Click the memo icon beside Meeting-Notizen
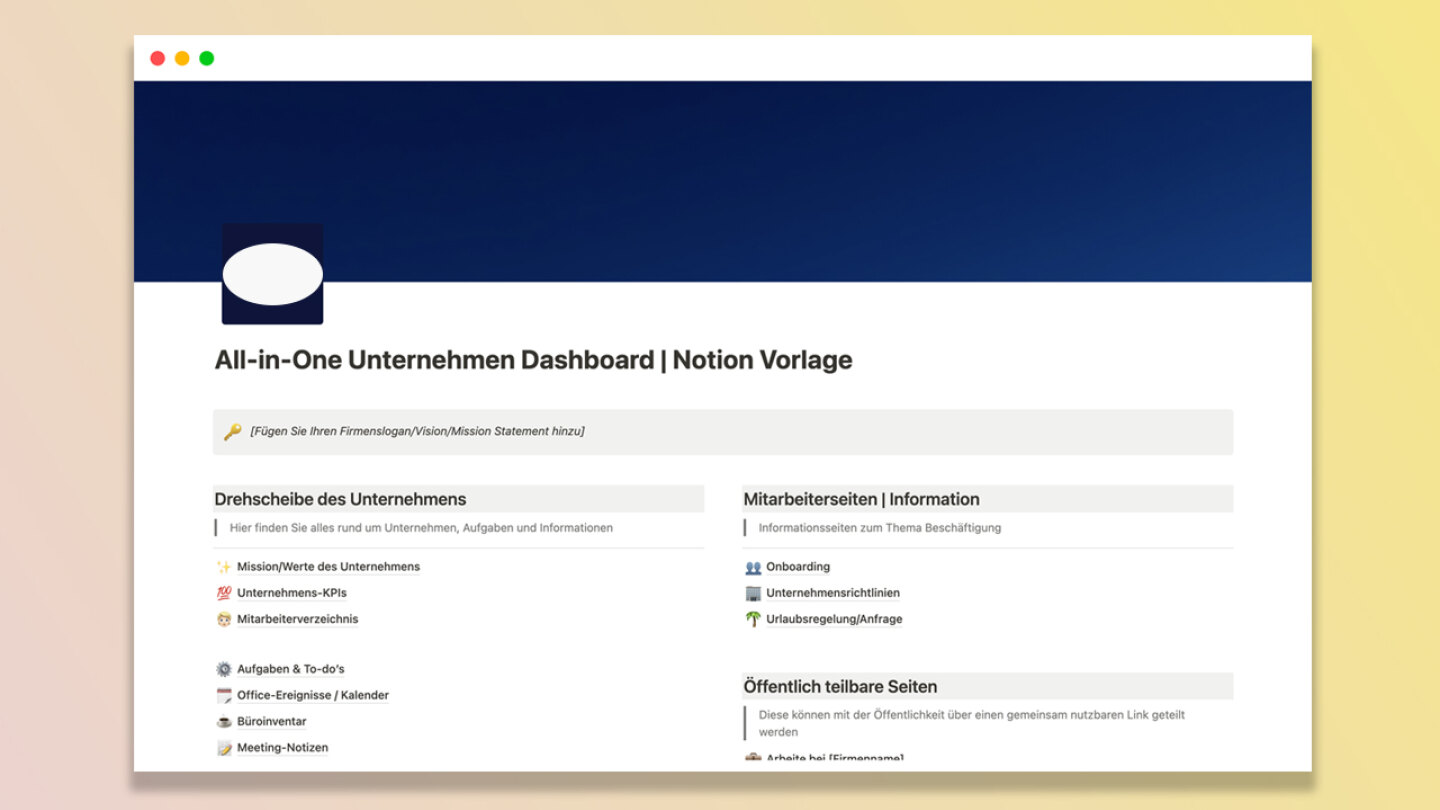 (224, 747)
